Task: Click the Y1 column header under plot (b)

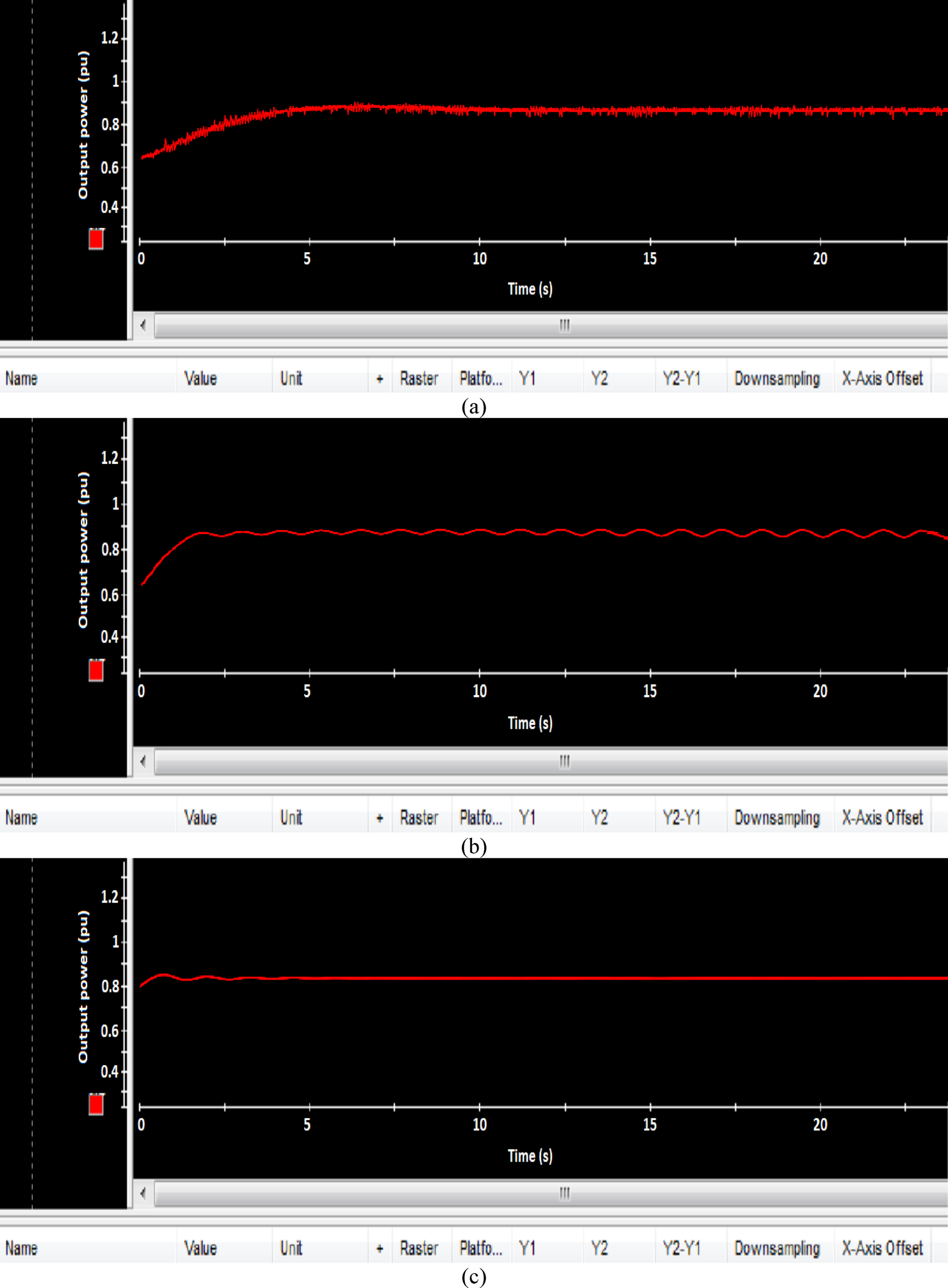Action: pos(527,818)
